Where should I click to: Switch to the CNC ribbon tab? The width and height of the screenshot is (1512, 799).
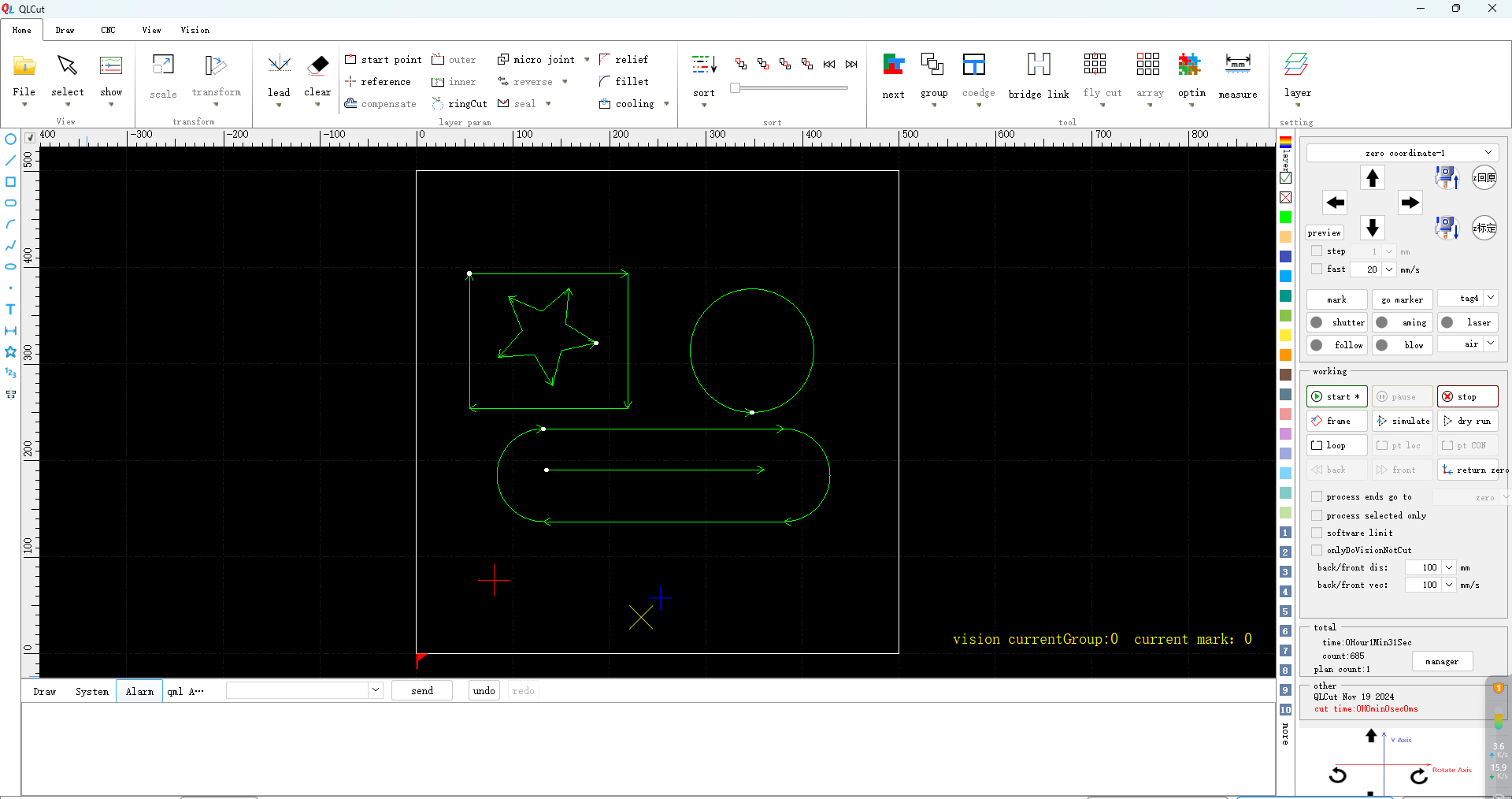(x=108, y=30)
